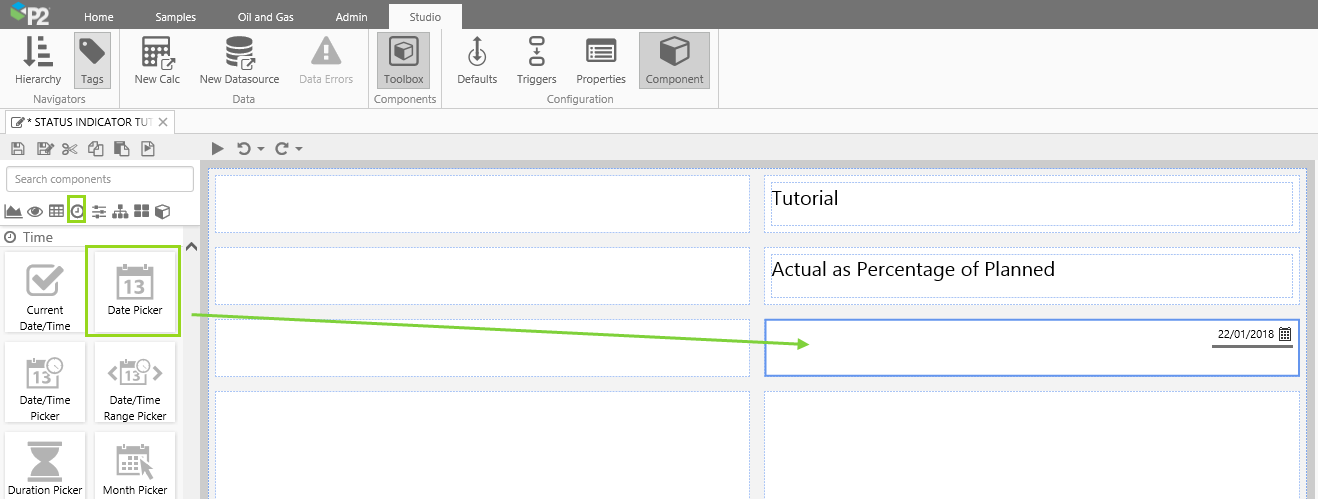
Task: Run the page with the play button
Action: pos(218,149)
